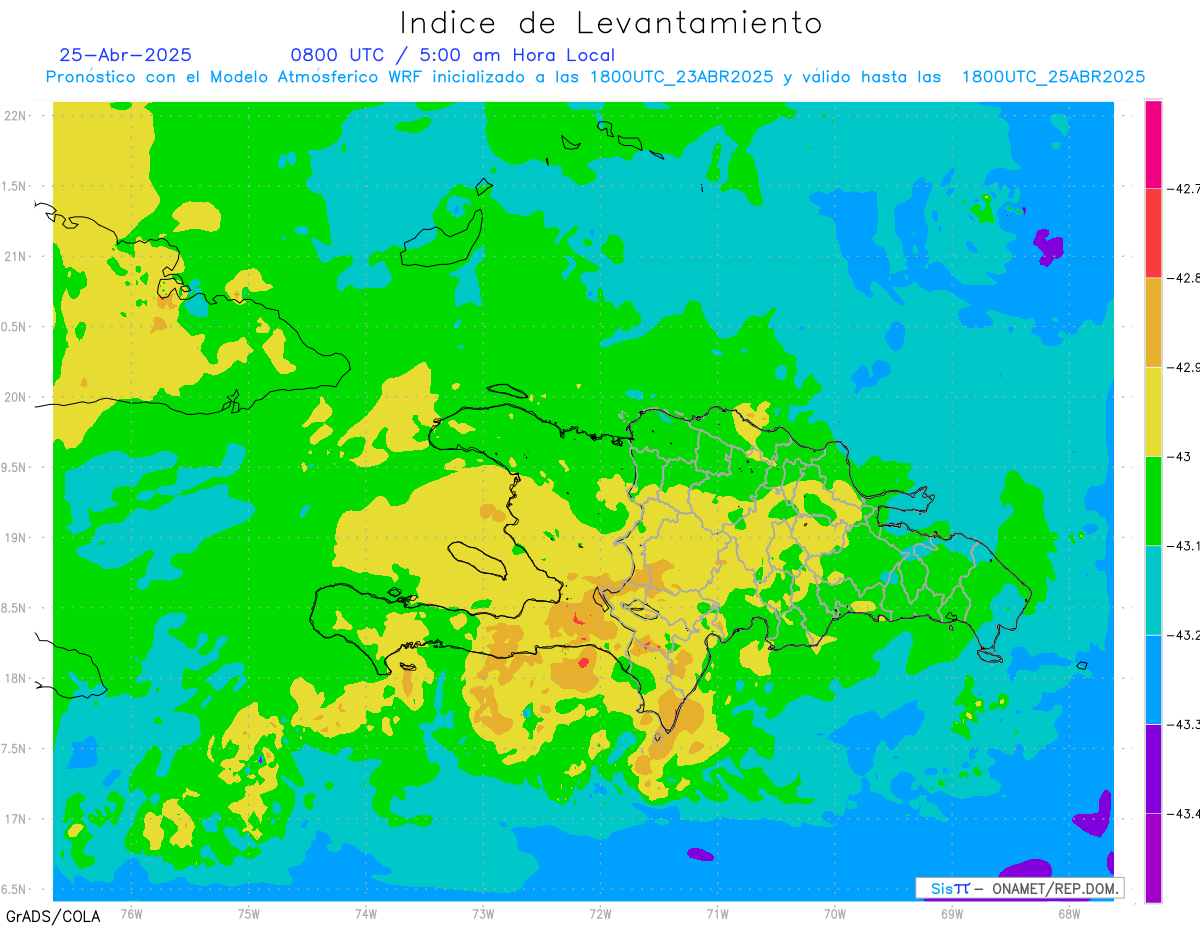
Task: Click the '1.5N' latitude label
Action: (x=15, y=186)
